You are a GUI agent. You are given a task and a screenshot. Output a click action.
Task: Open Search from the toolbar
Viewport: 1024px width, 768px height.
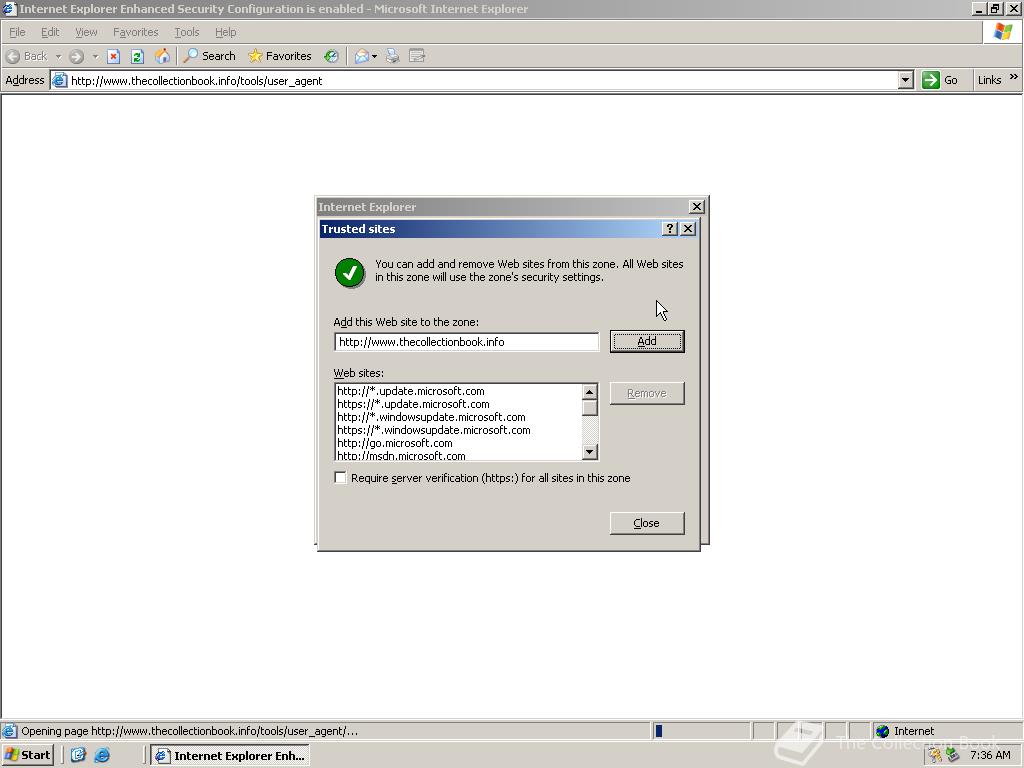(x=209, y=56)
